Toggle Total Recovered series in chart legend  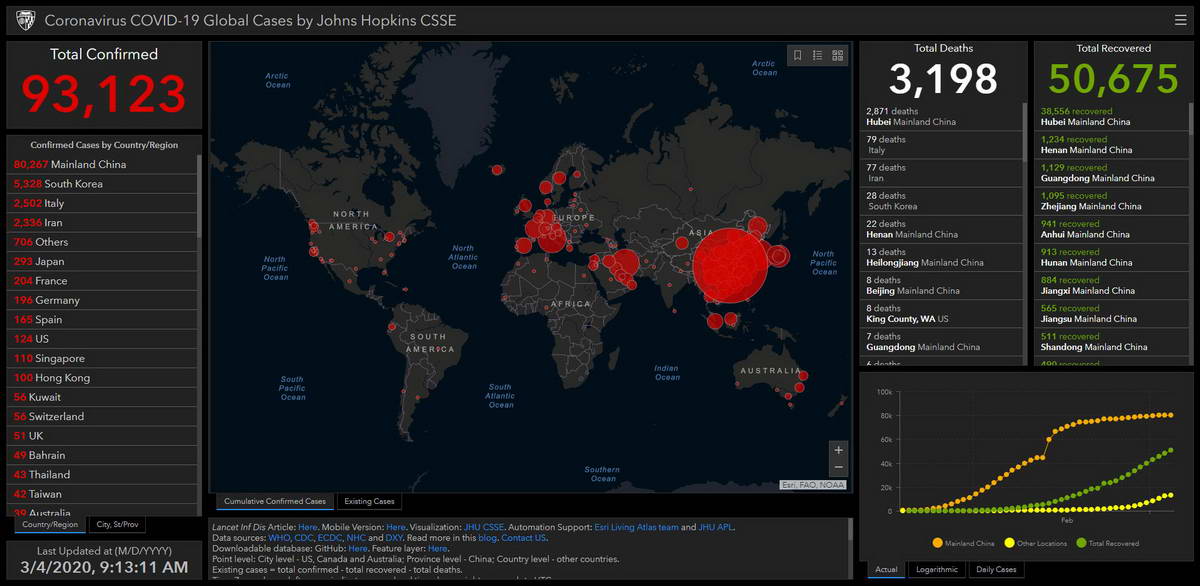(1109, 543)
